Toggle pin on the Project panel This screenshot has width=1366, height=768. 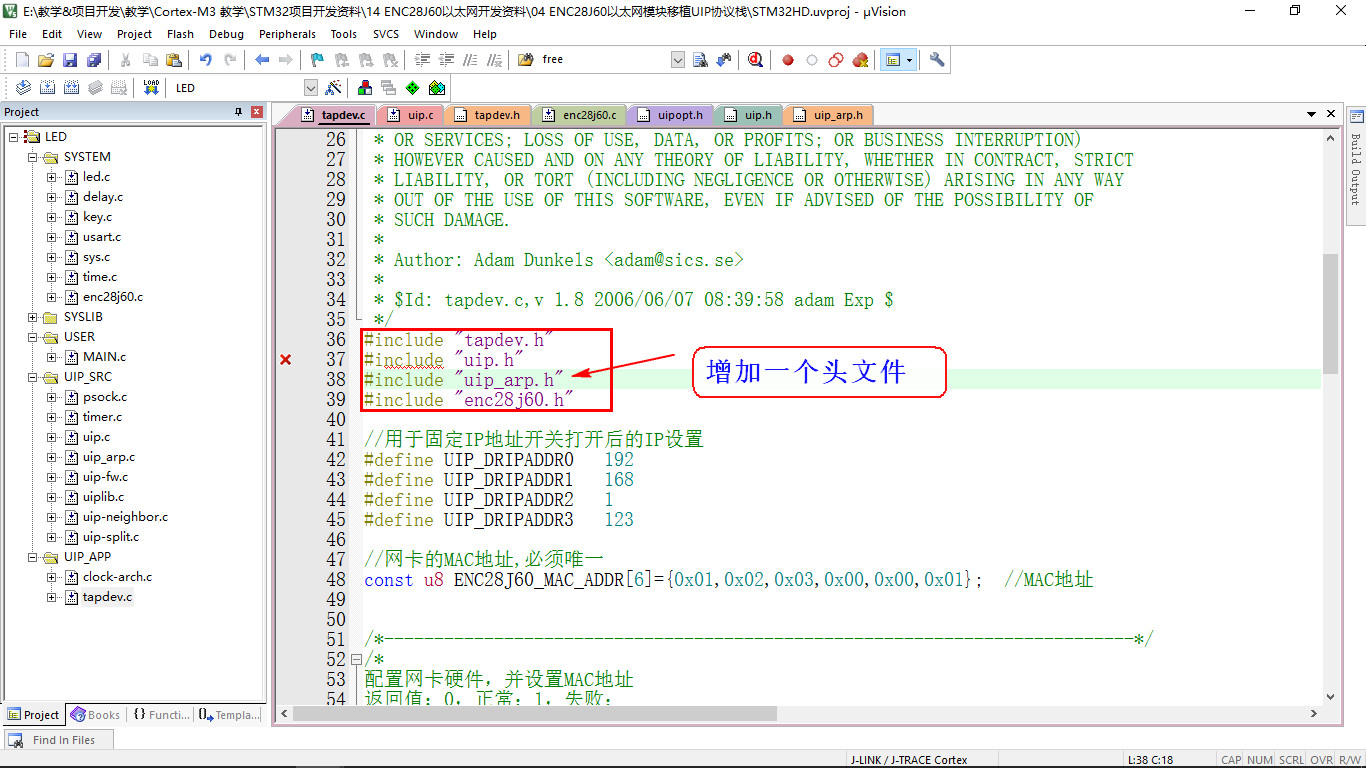tap(238, 112)
